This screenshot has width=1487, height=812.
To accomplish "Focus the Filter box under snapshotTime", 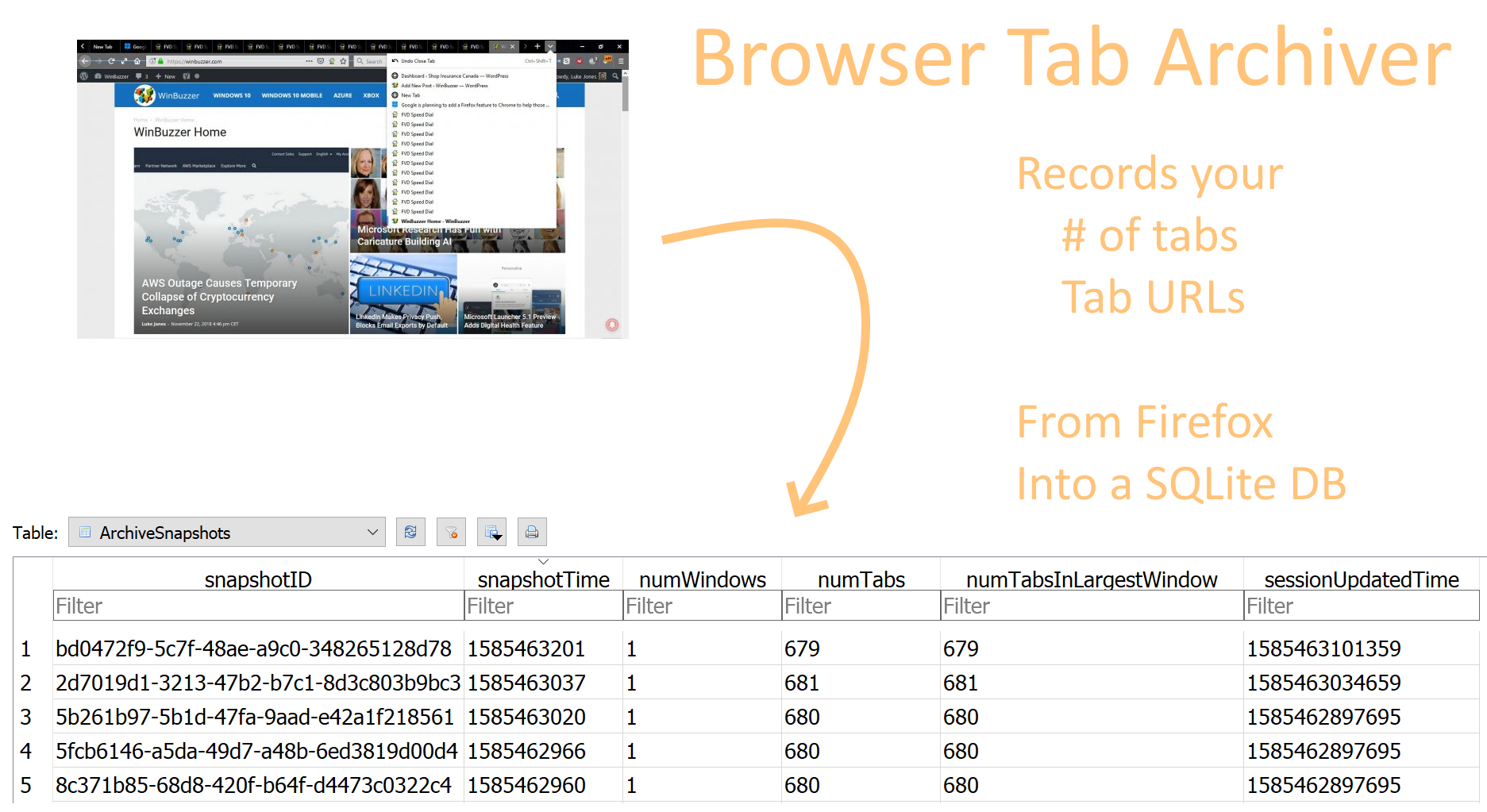I will coord(544,606).
